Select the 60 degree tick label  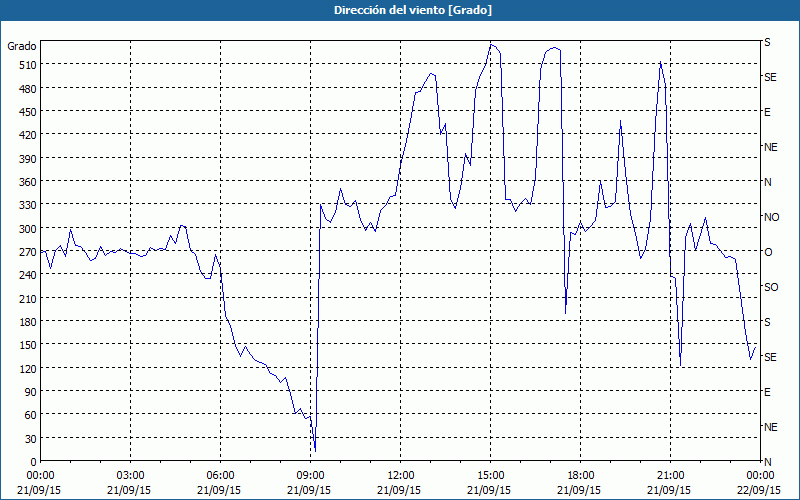(30, 415)
